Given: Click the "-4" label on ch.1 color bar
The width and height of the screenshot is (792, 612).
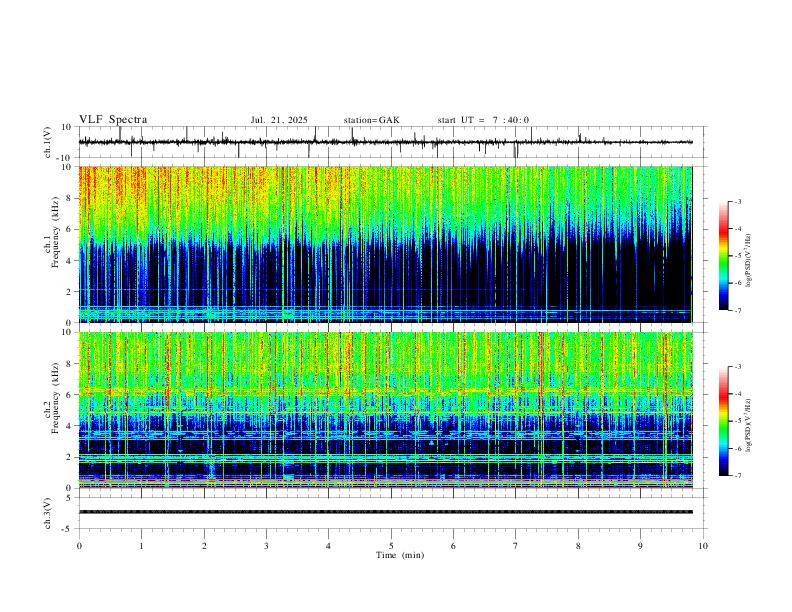Looking at the screenshot, I should (x=737, y=229).
